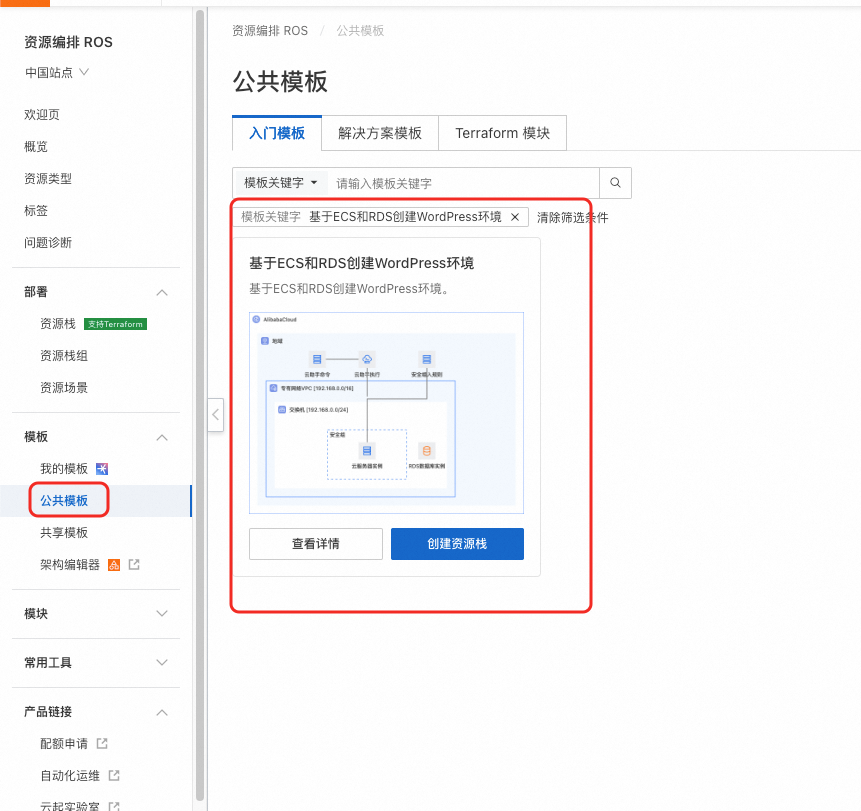
Task: Switch to the 解决方案模板 tab
Action: pos(380,133)
